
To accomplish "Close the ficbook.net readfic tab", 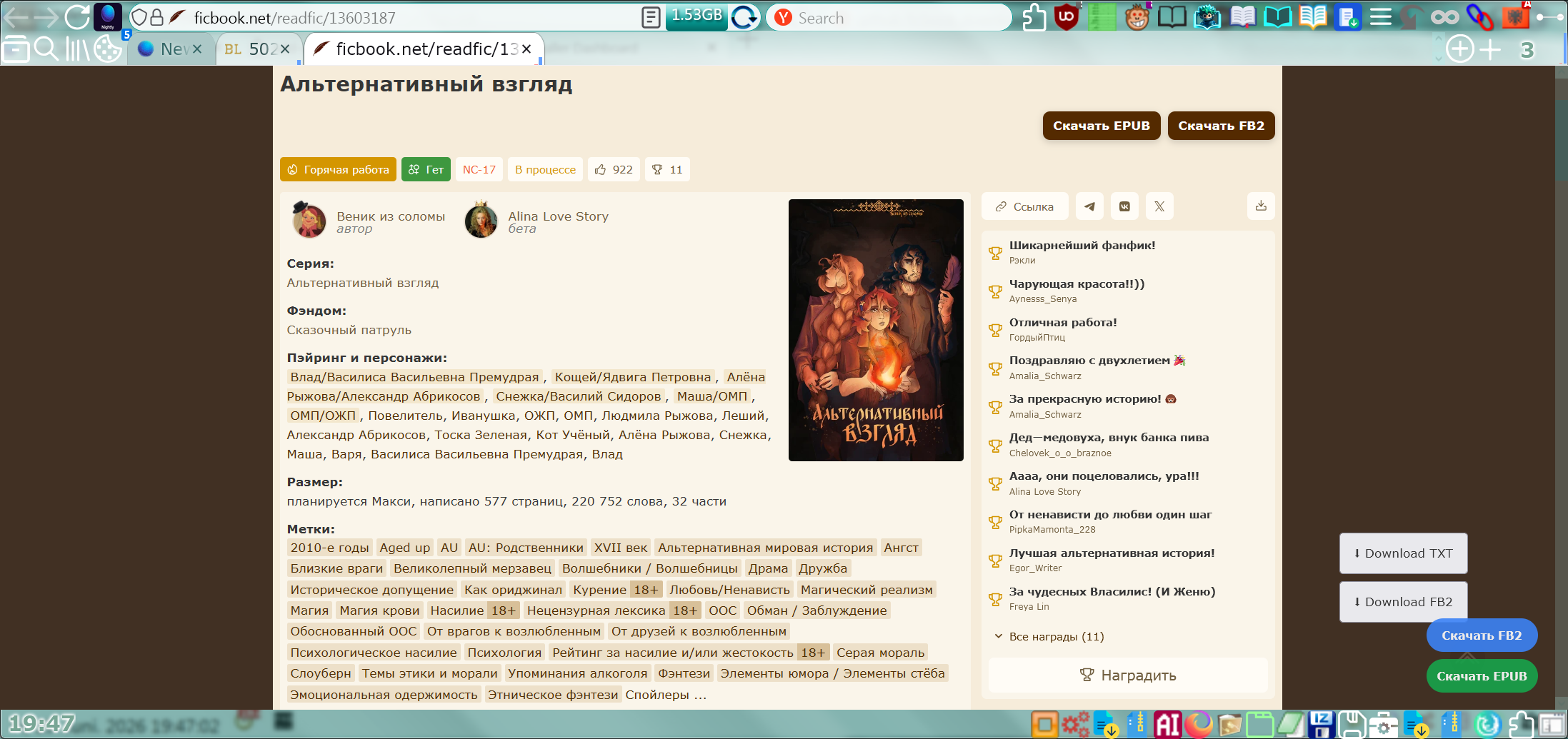I will click(526, 49).
